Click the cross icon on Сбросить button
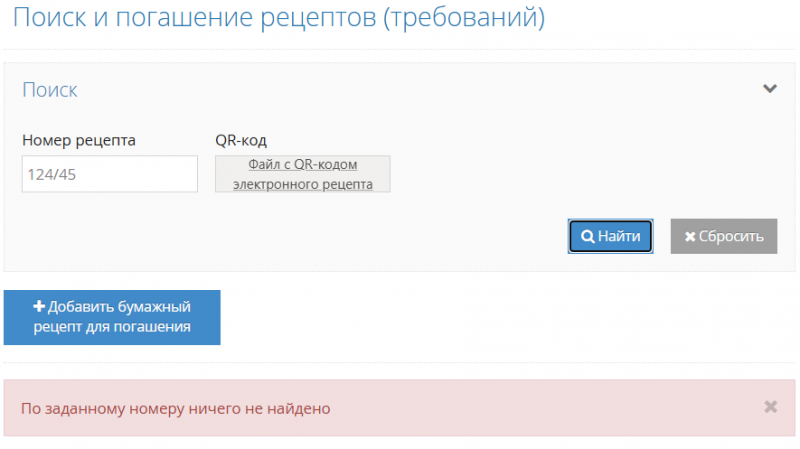The height and width of the screenshot is (449, 800). click(690, 237)
